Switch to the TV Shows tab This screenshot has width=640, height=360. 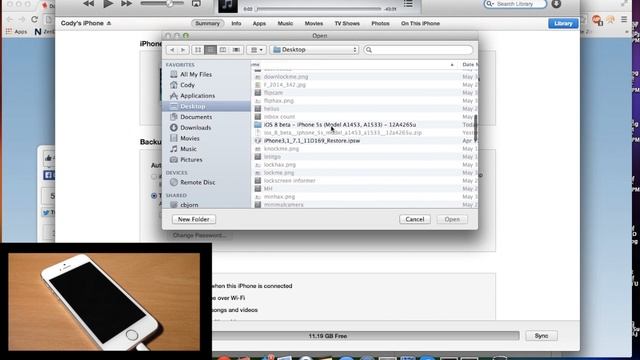coord(347,24)
